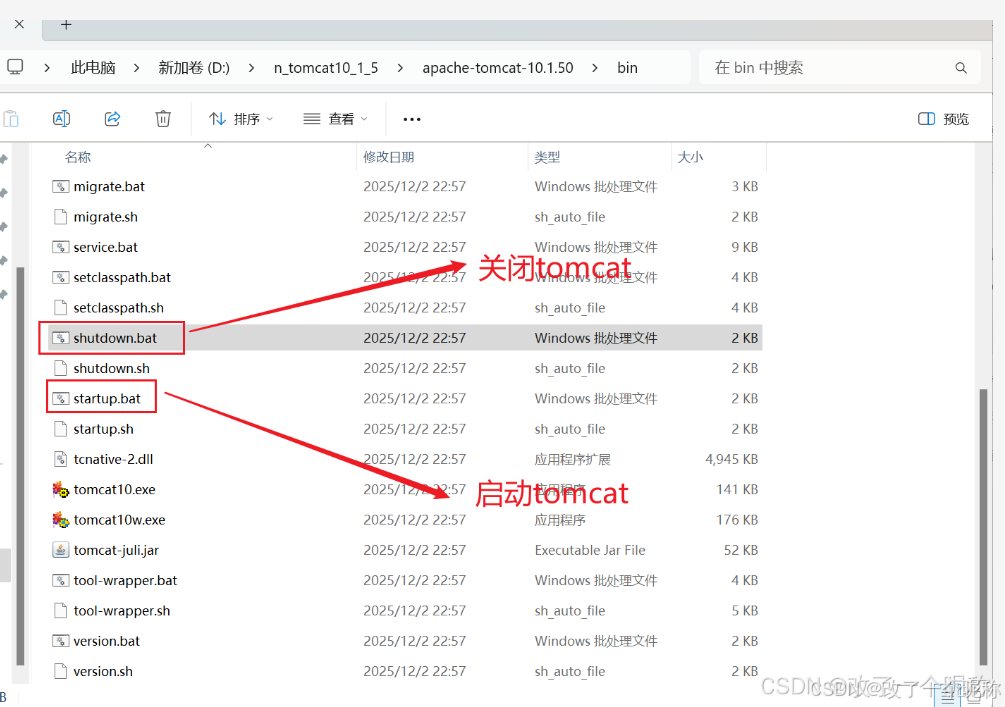
Task: Go to 新加卷 (D:) in the breadcrumb
Action: point(194,68)
